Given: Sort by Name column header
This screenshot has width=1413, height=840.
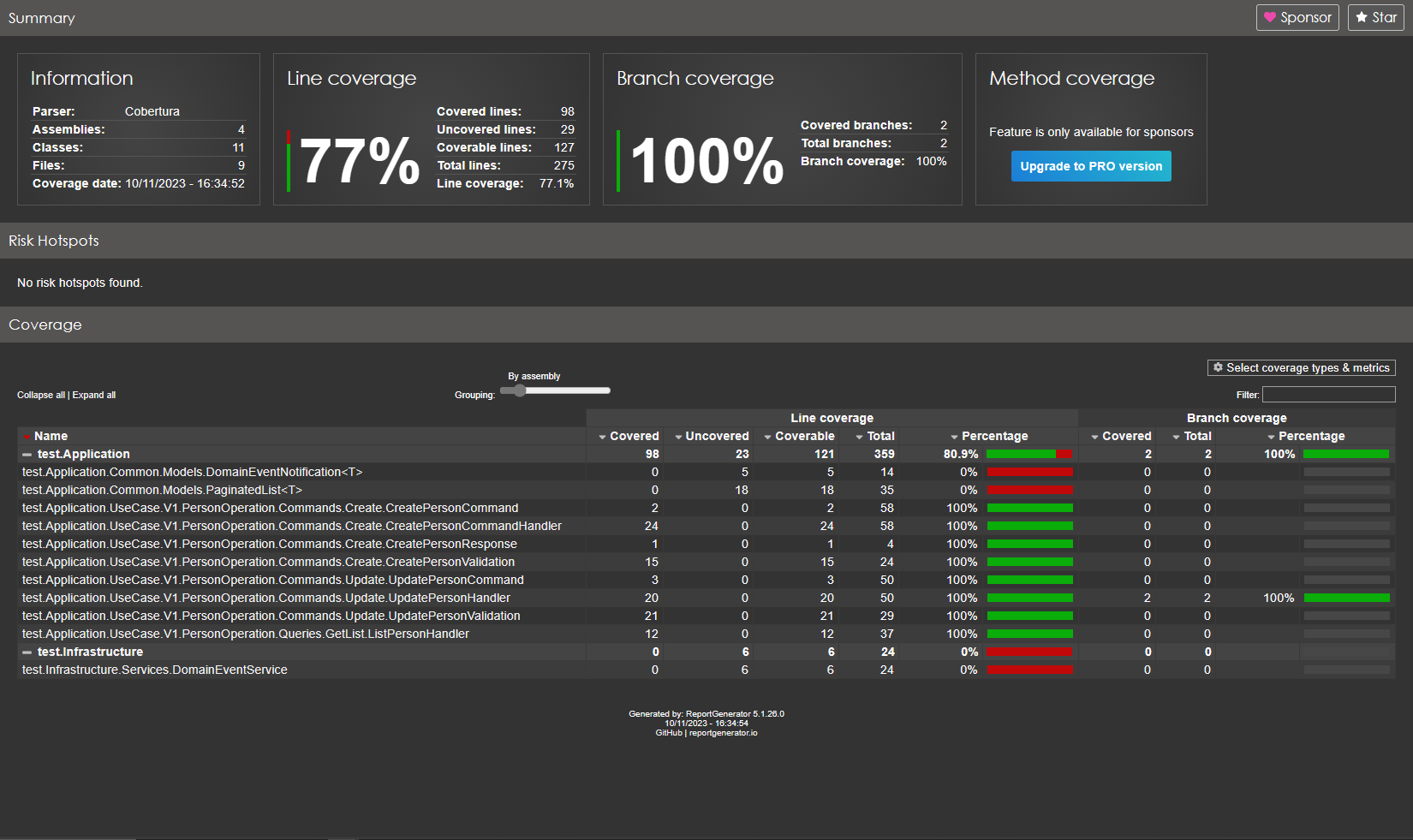Looking at the screenshot, I should [x=51, y=436].
